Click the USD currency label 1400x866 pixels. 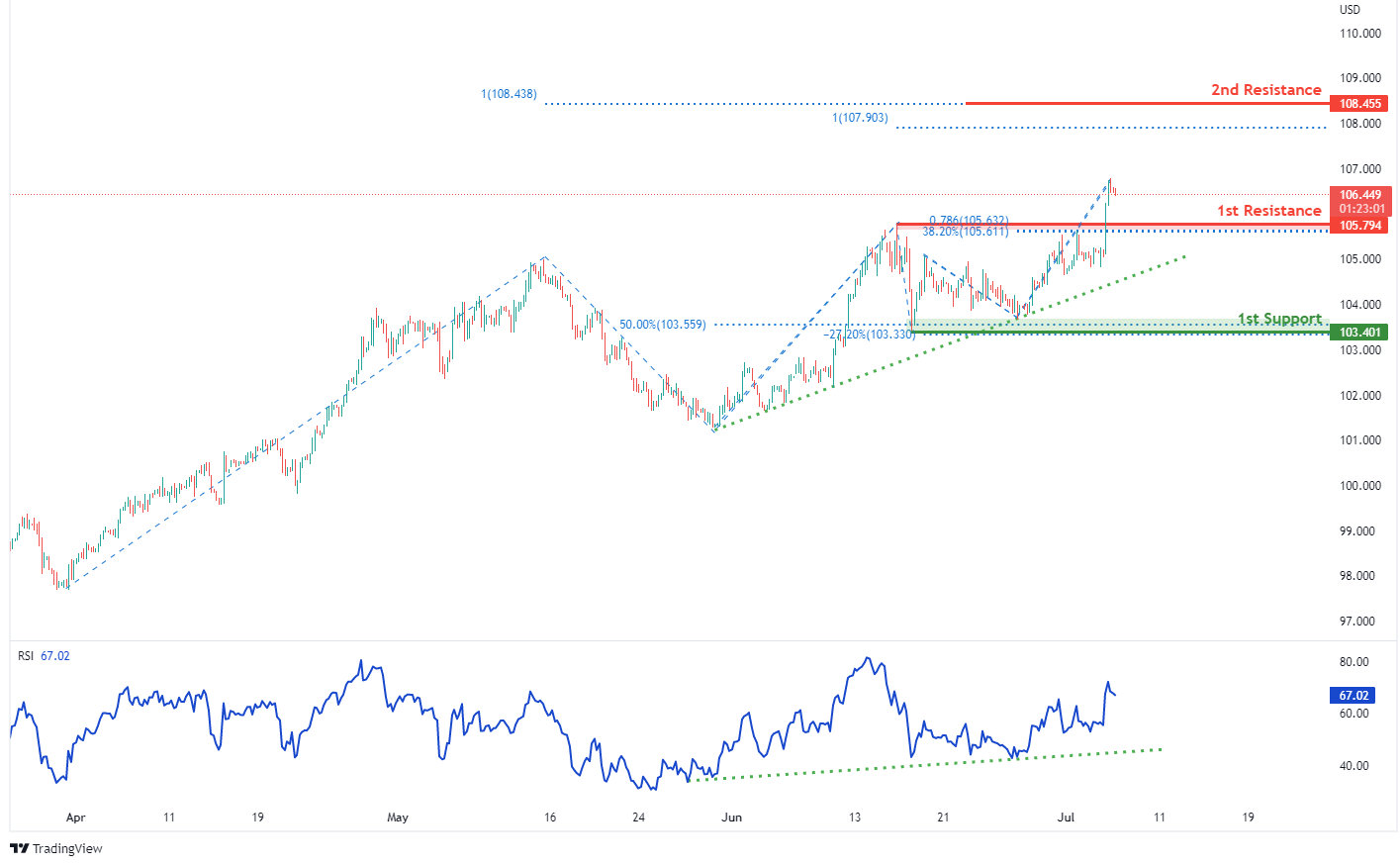1350,10
